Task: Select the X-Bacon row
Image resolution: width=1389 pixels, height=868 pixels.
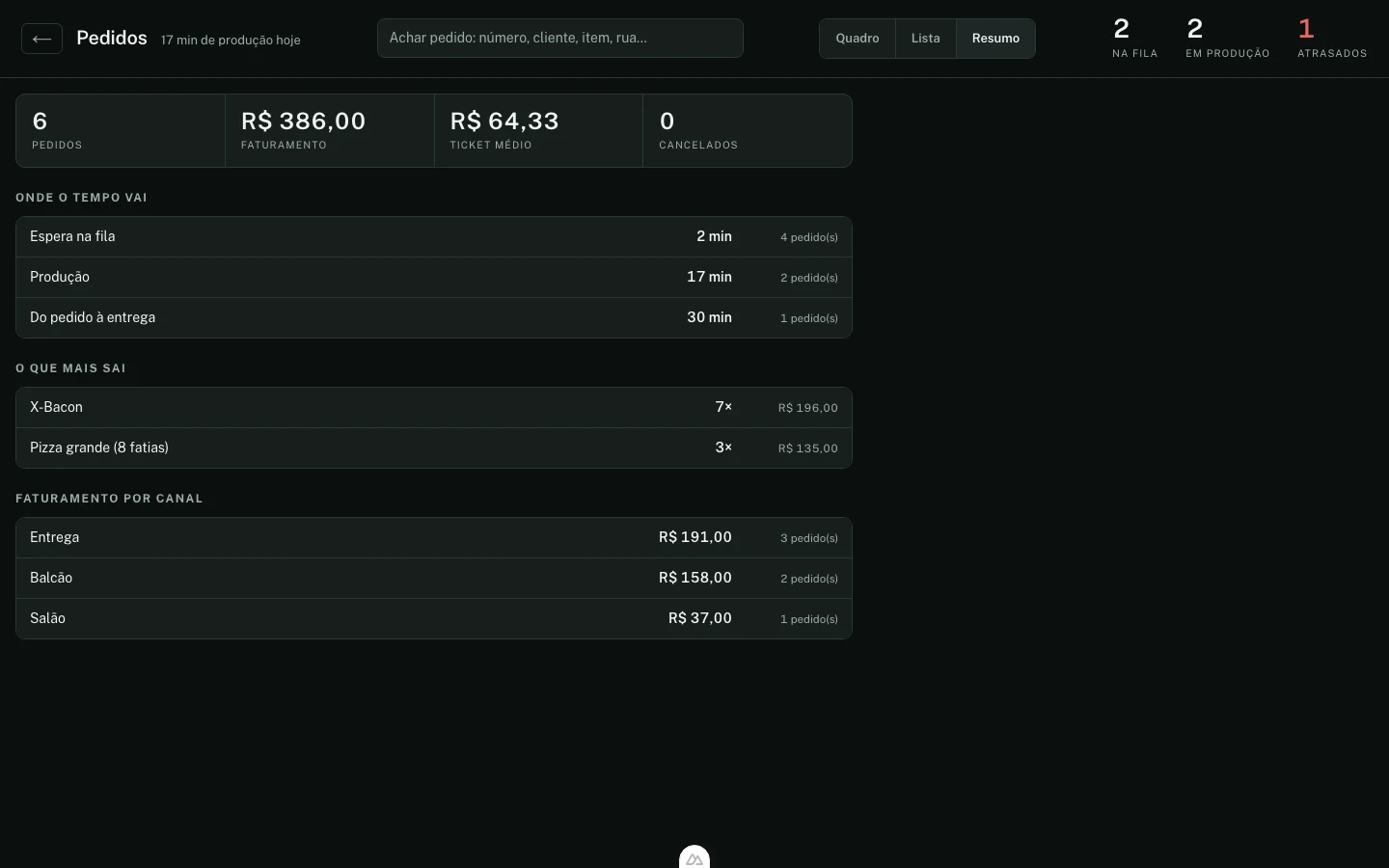Action: (434, 407)
